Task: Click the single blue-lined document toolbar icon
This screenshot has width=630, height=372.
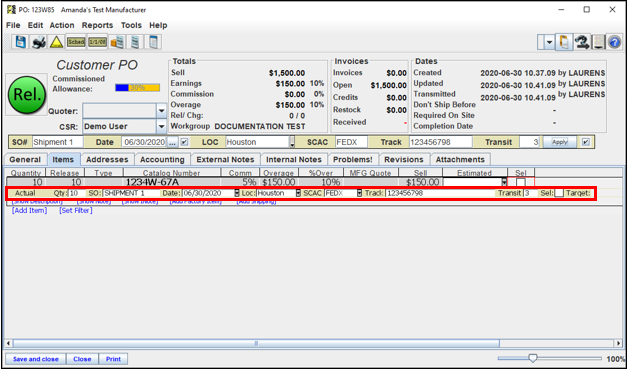Action: click(x=135, y=42)
